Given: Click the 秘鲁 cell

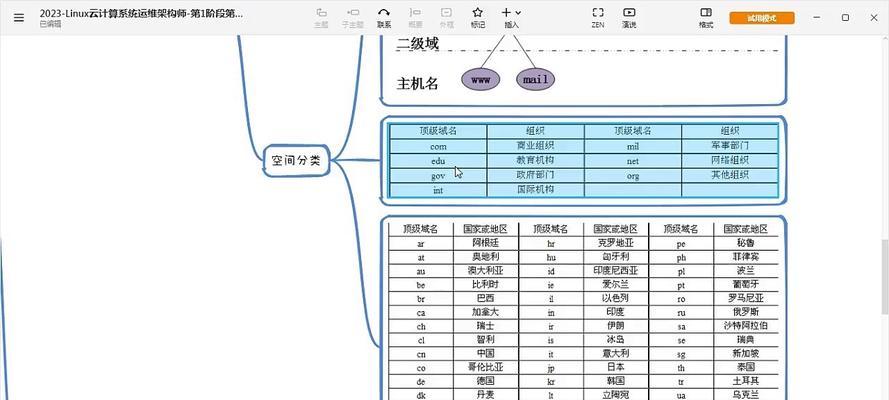Looking at the screenshot, I should (x=746, y=243).
